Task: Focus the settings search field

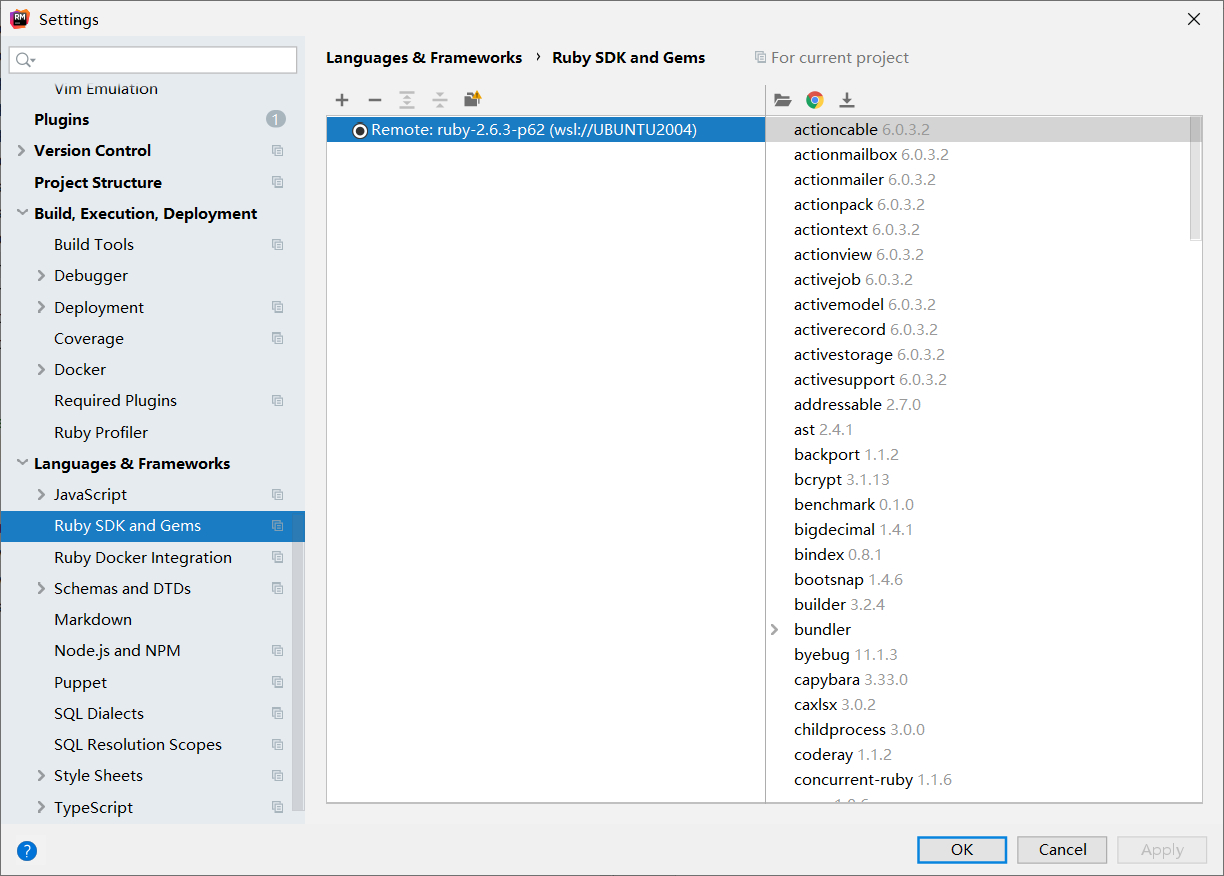Action: click(153, 60)
